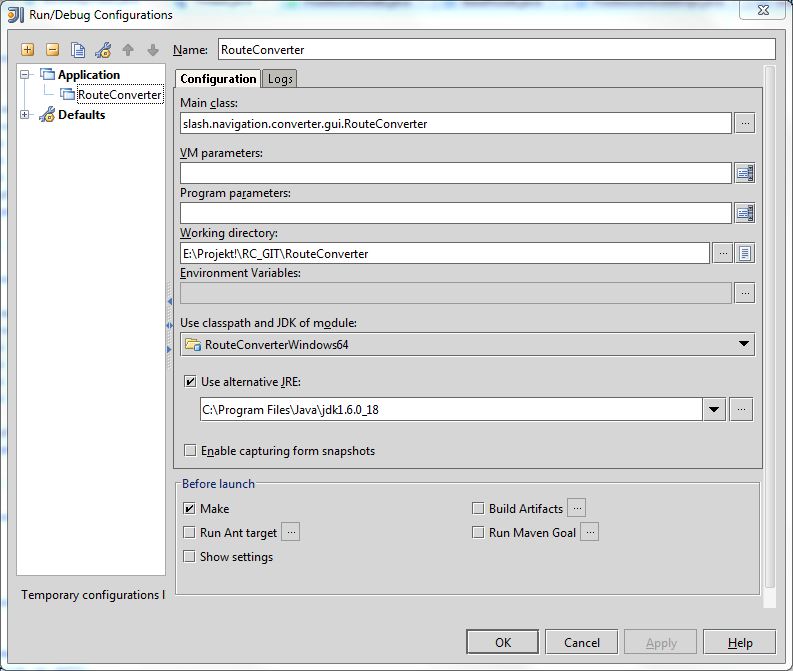Click the right-side vertical scrollbar
This screenshot has width=793, height=671.
tap(769, 330)
